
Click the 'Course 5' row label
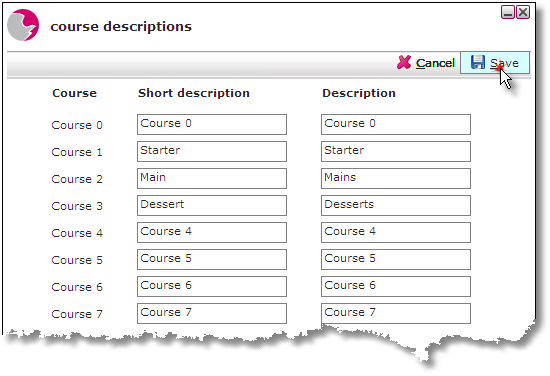click(77, 260)
